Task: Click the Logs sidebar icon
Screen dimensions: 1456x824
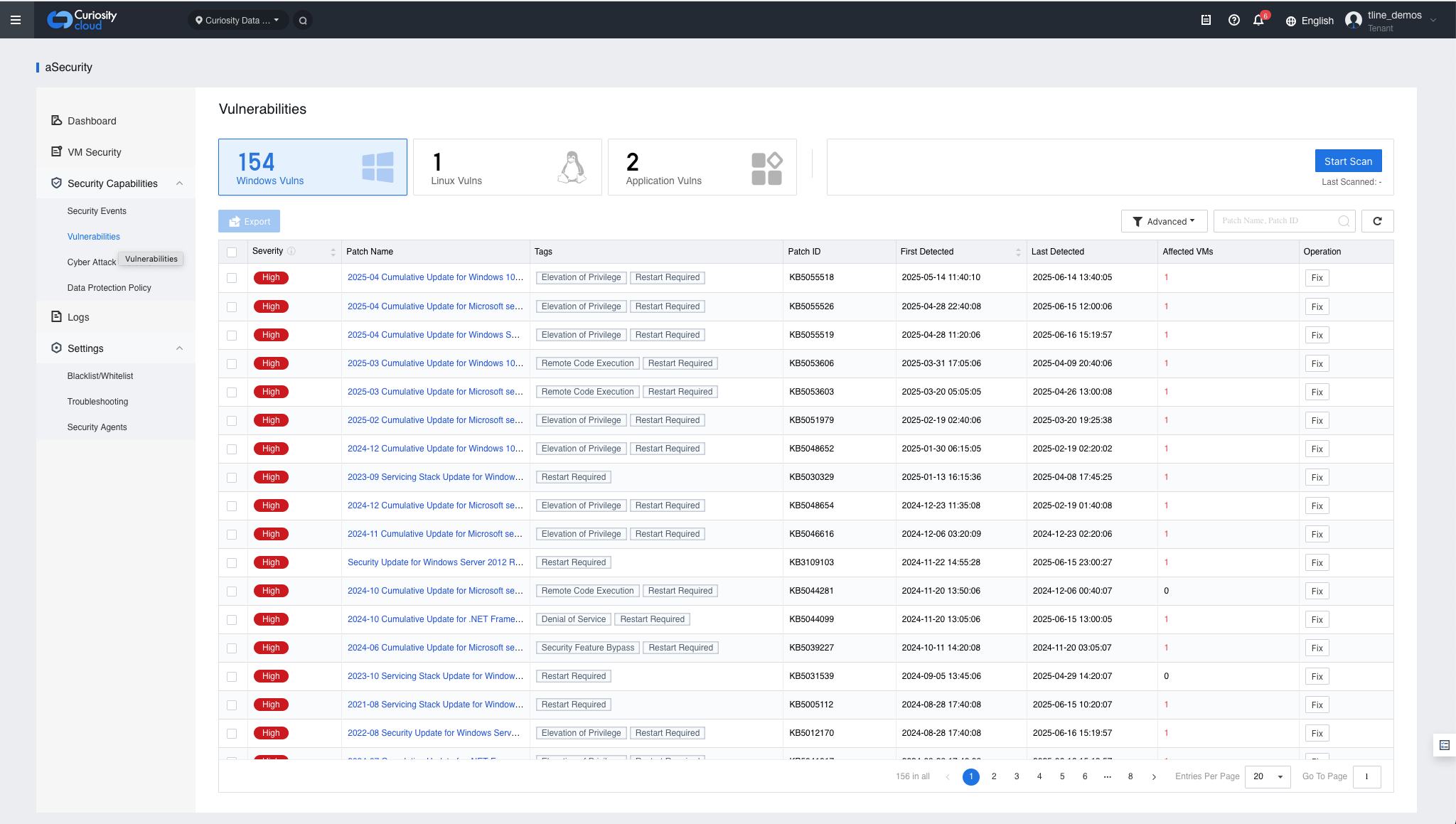Action: point(56,316)
